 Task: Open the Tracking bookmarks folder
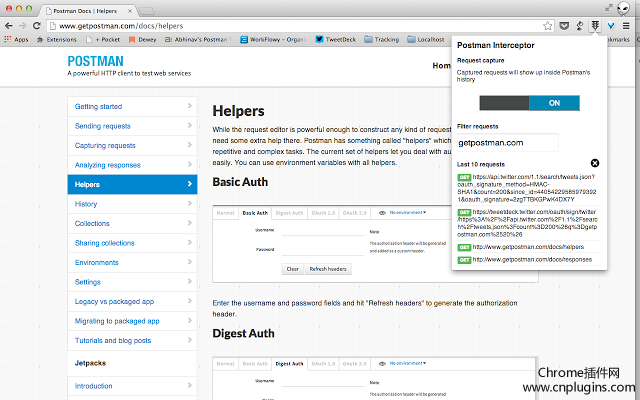382,40
